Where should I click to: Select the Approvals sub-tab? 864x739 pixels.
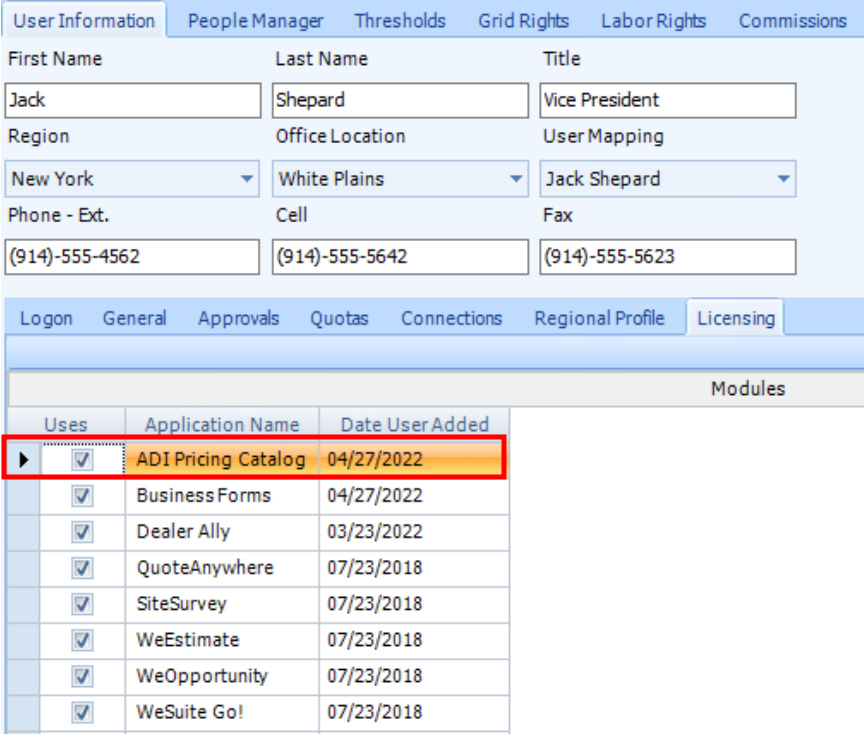click(239, 319)
